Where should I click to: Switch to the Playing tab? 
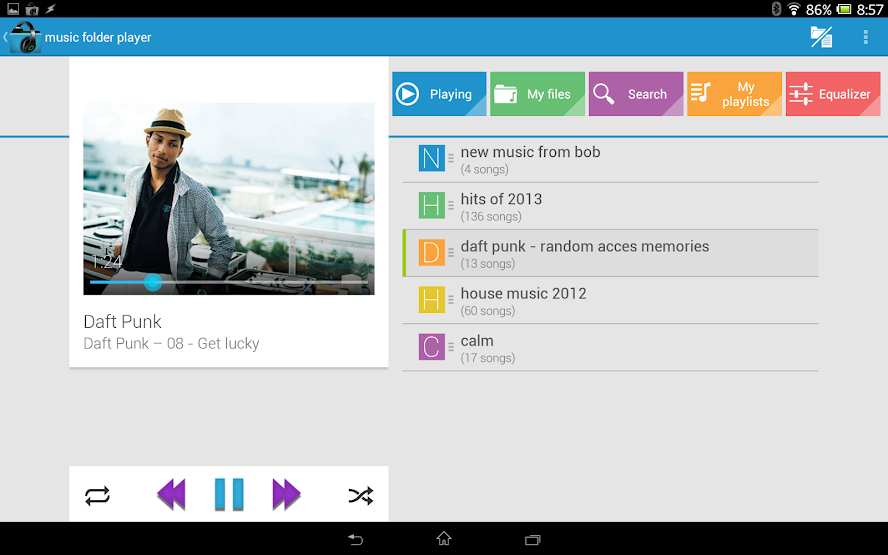tap(439, 94)
